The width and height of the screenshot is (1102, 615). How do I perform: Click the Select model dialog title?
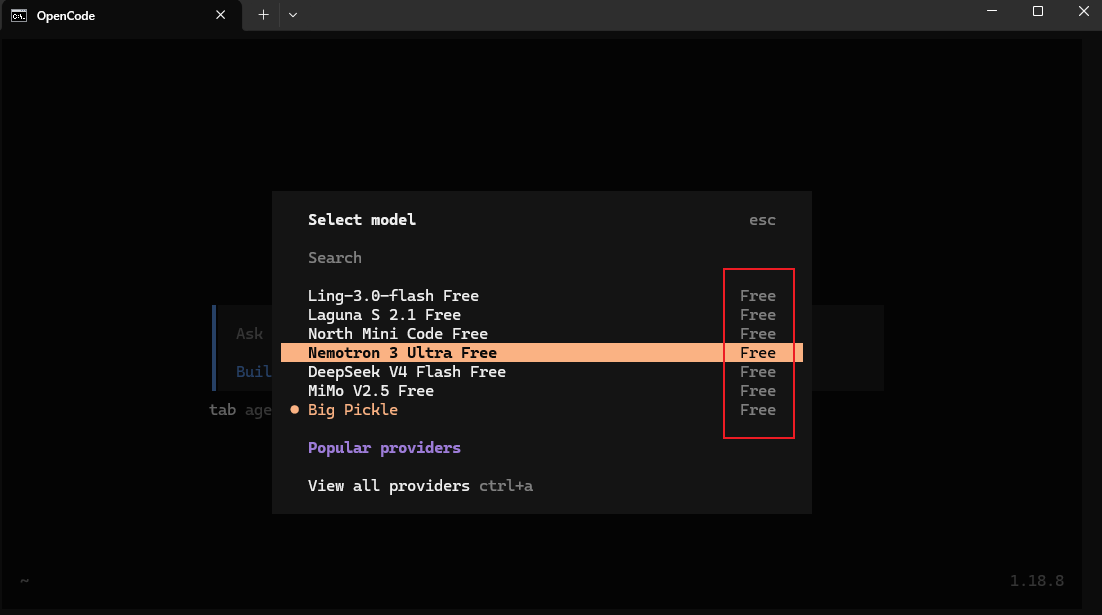pyautogui.click(x=362, y=220)
